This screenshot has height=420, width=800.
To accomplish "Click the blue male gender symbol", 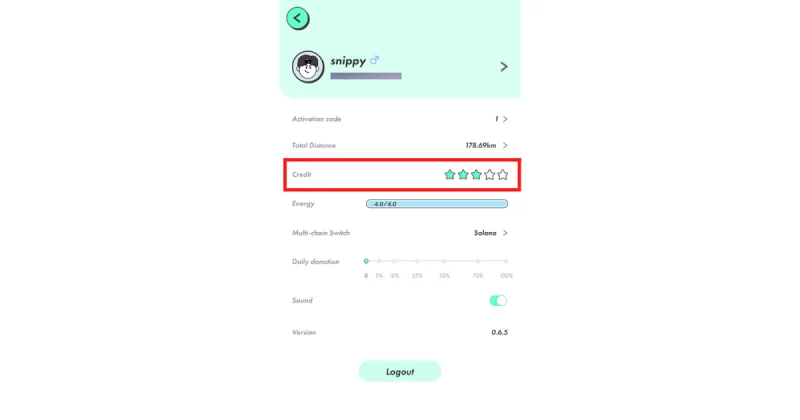I will tap(374, 60).
